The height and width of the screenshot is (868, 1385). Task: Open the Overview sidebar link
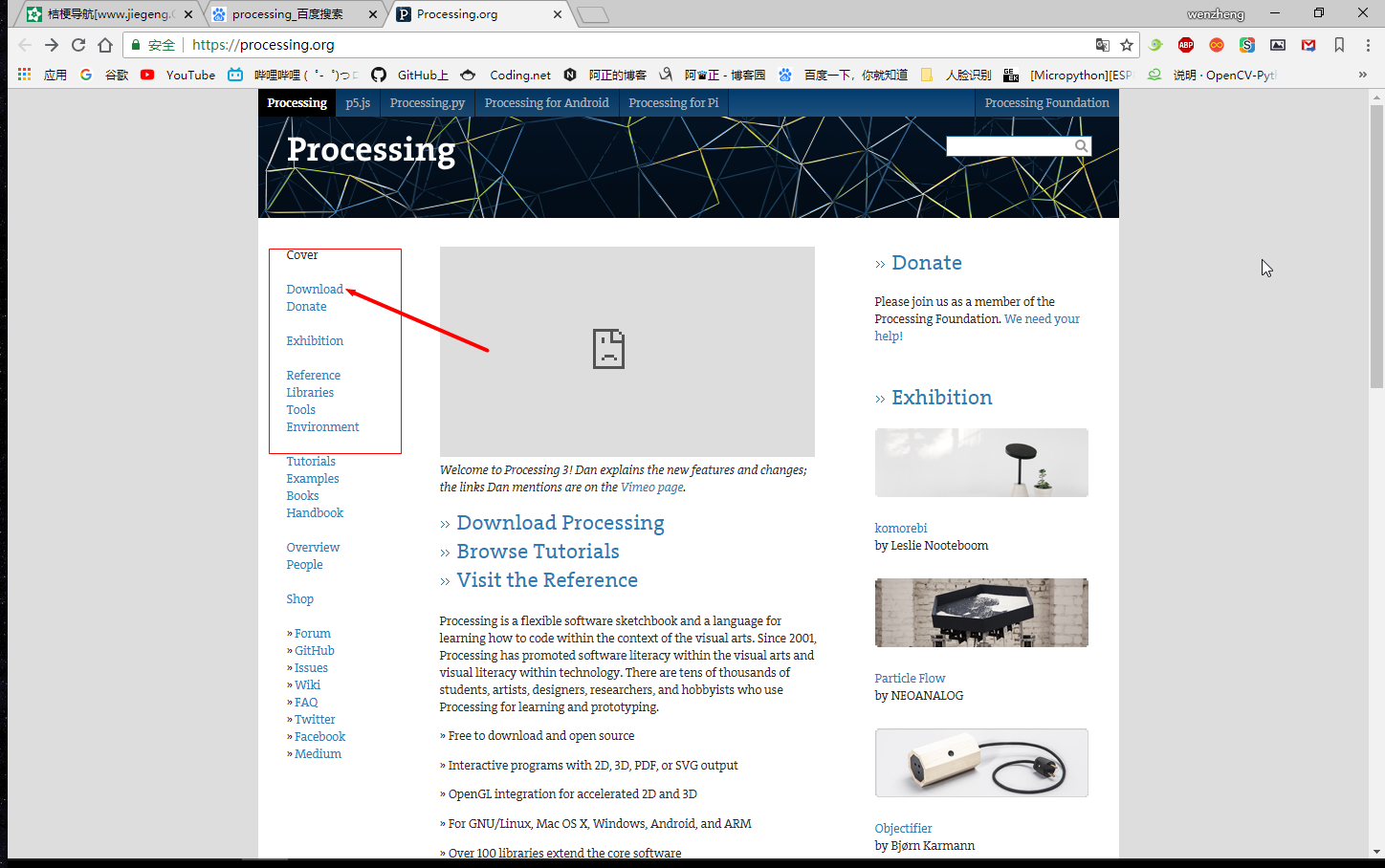pyautogui.click(x=313, y=548)
